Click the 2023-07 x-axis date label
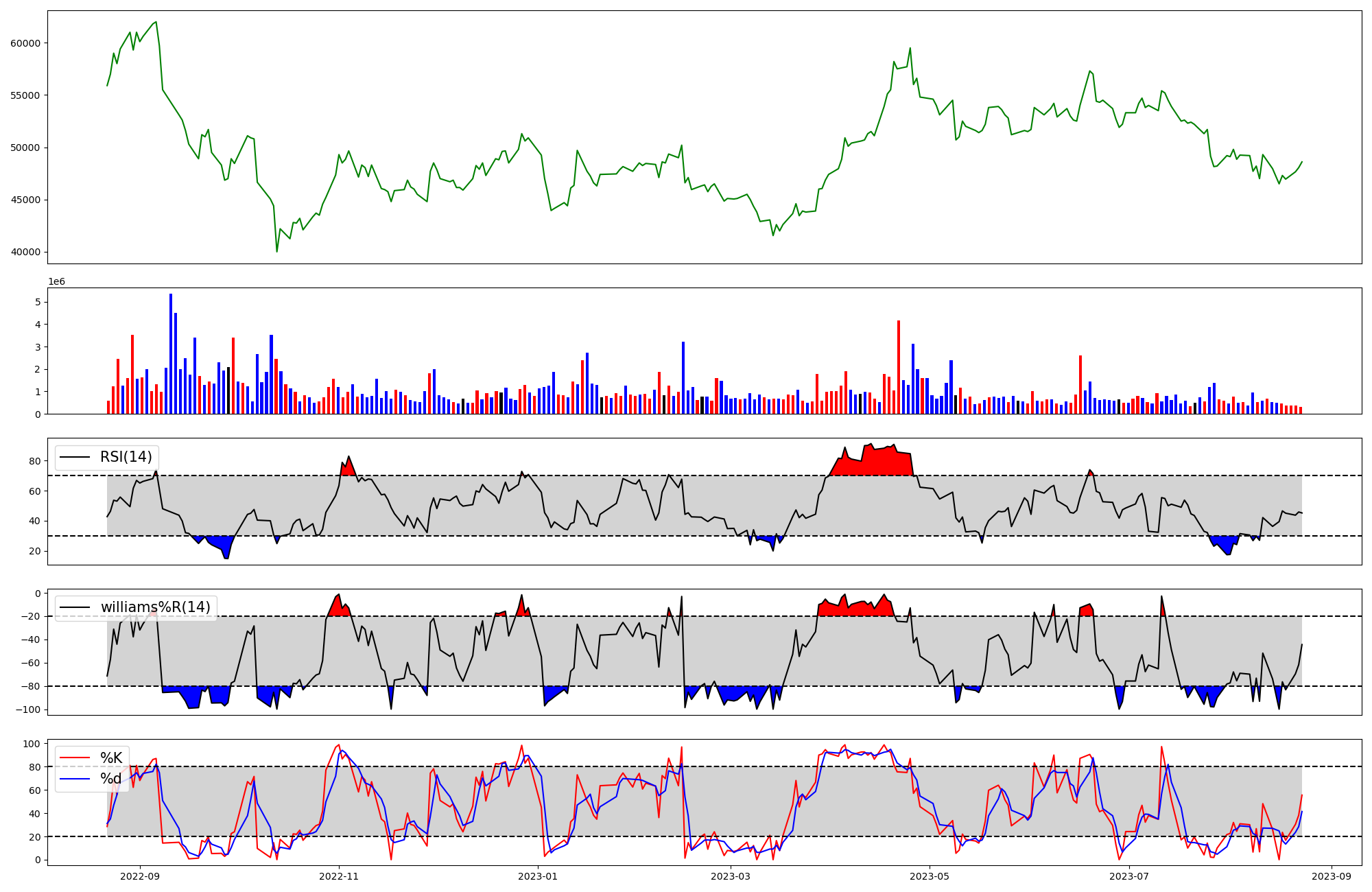This screenshot has width=1372, height=892. pyautogui.click(x=1128, y=876)
